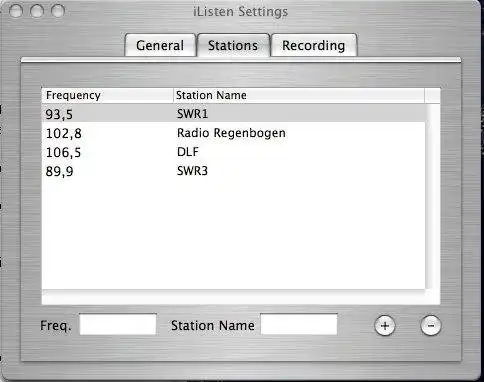Remove selected station with minus button
484x382 pixels.
[x=431, y=325]
